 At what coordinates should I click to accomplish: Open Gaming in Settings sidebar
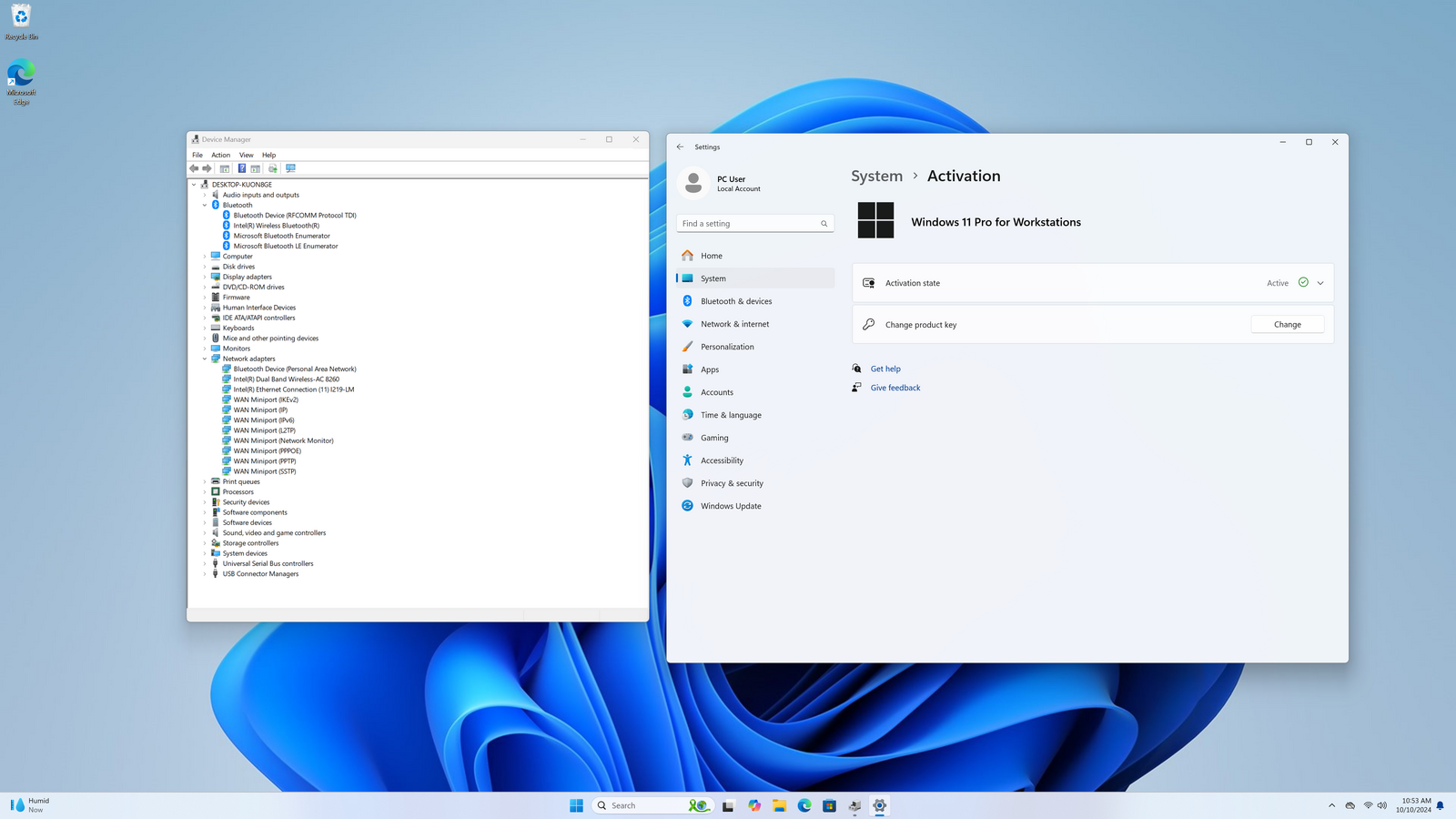pos(755,438)
